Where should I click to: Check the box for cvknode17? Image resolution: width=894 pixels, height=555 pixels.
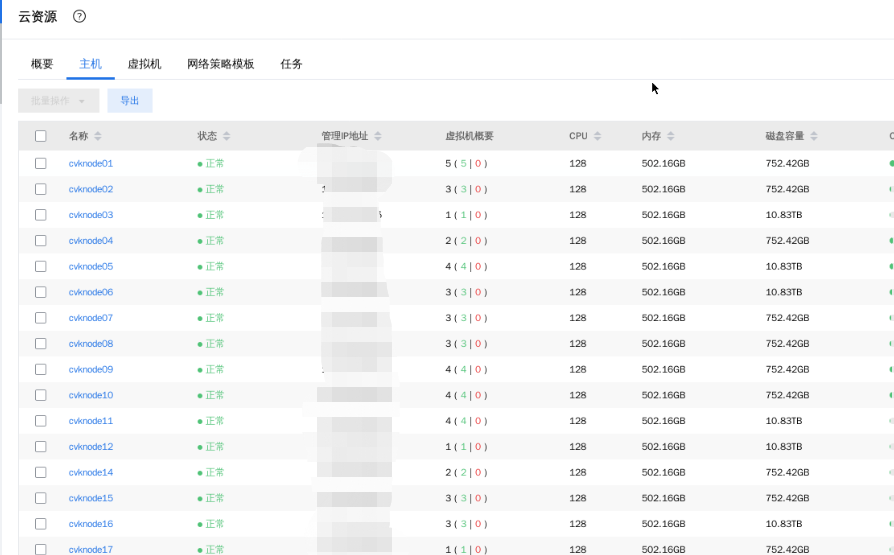(x=40, y=549)
